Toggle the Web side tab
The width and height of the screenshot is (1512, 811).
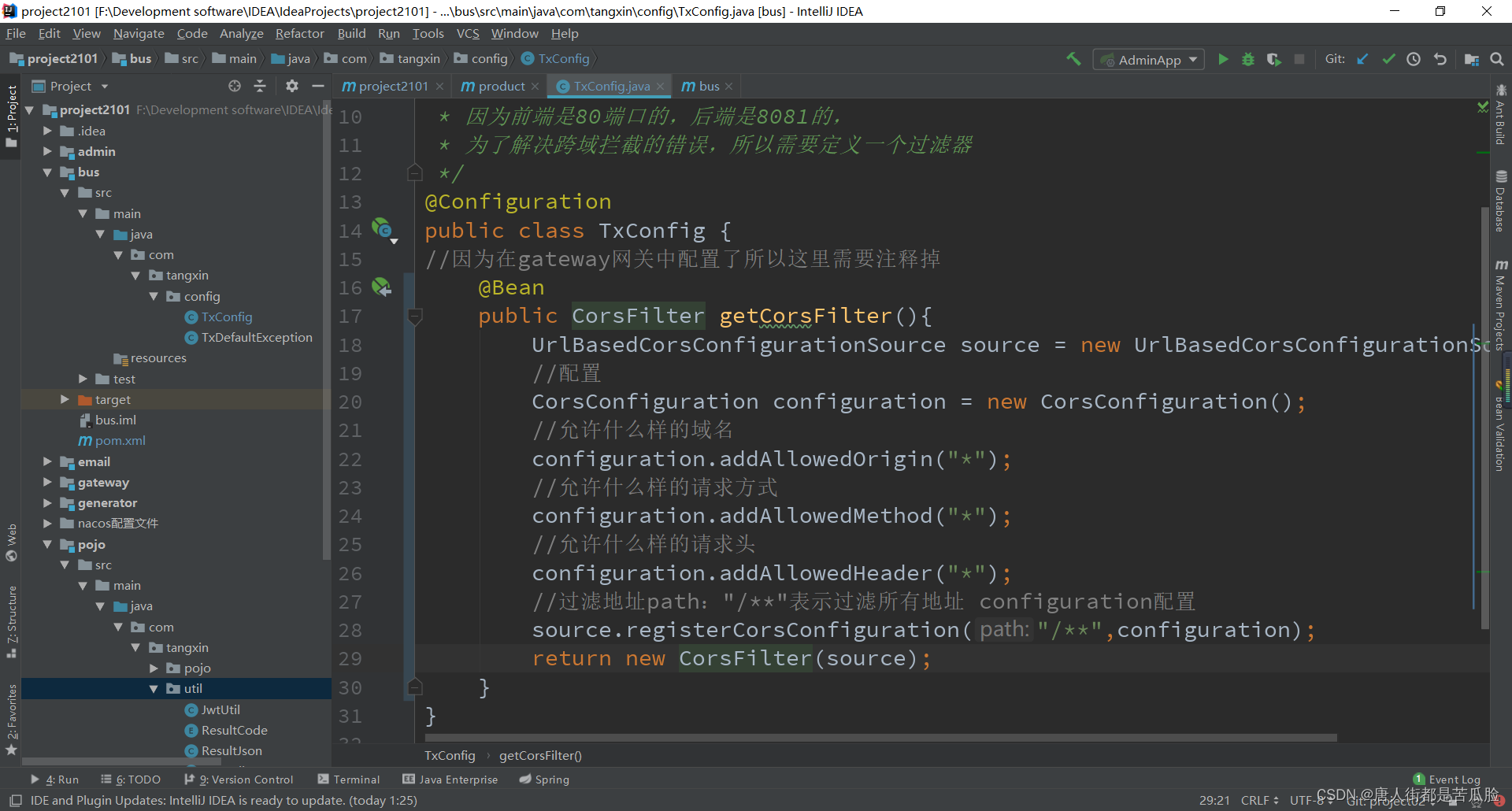coord(11,543)
